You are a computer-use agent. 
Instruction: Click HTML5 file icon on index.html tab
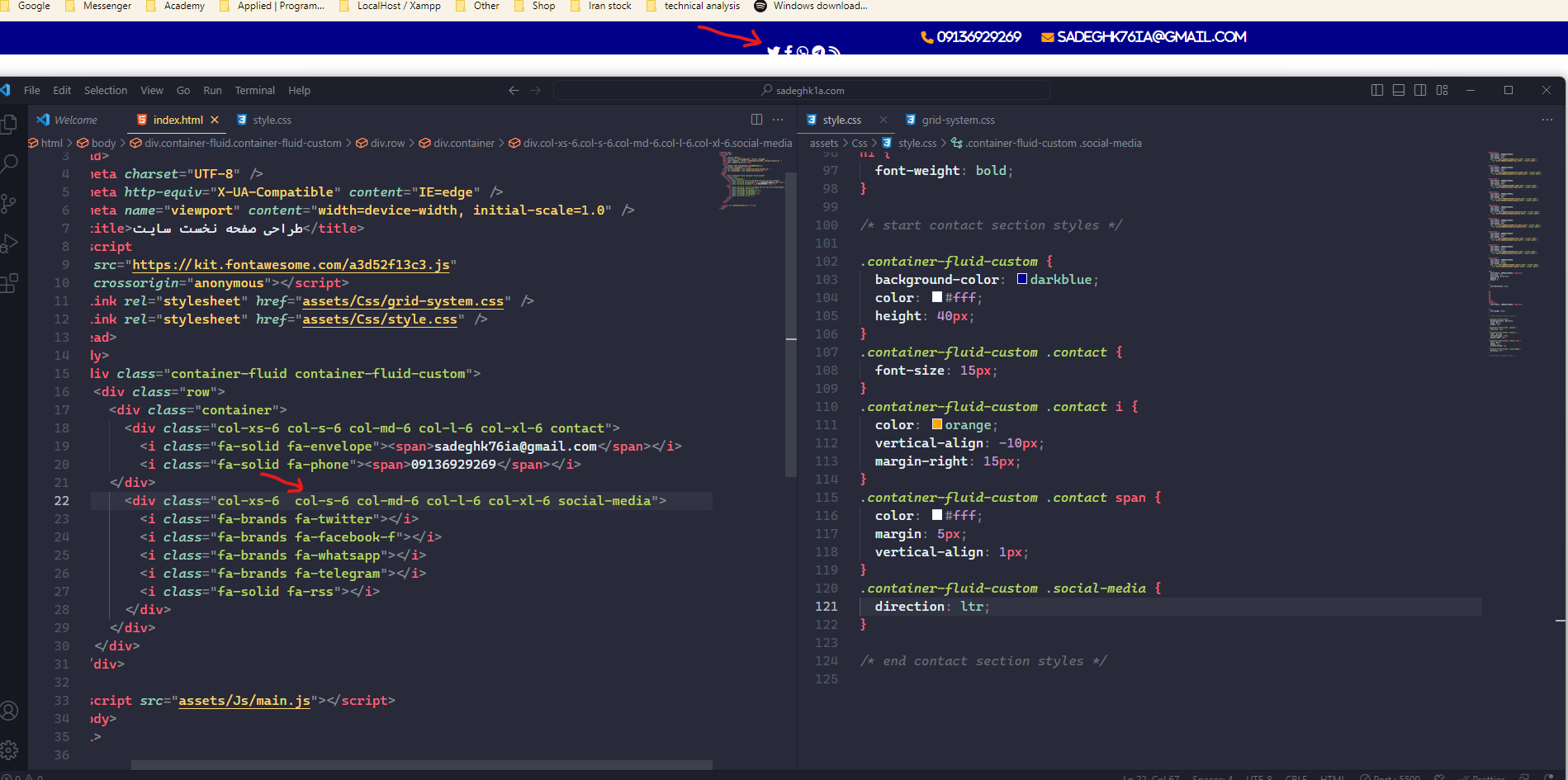coord(142,120)
